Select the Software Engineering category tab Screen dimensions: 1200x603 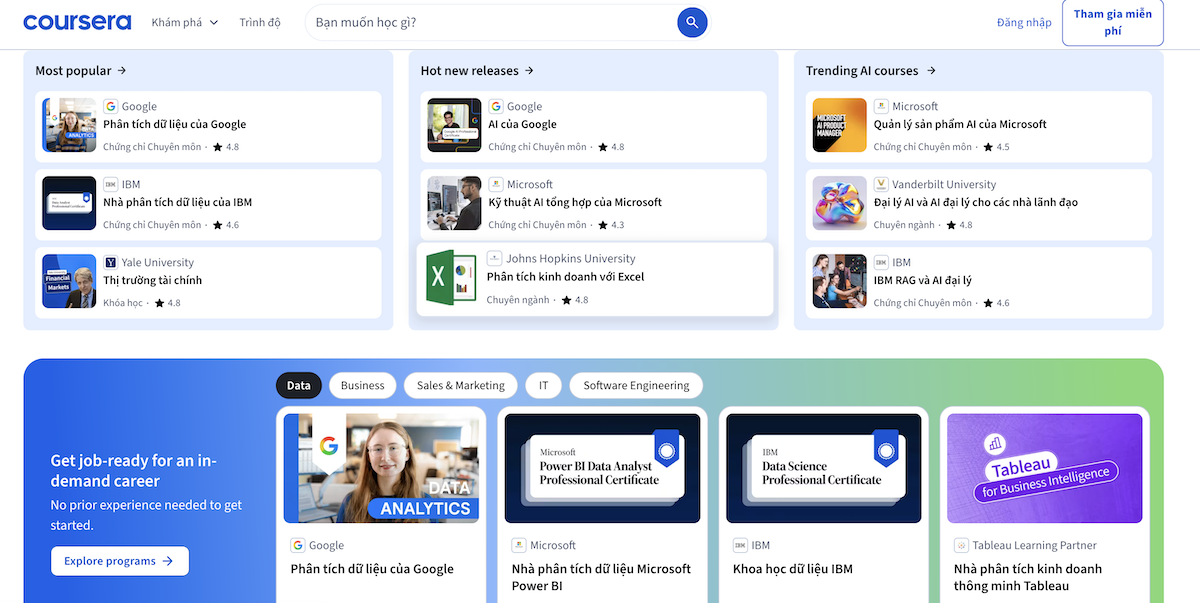636,385
